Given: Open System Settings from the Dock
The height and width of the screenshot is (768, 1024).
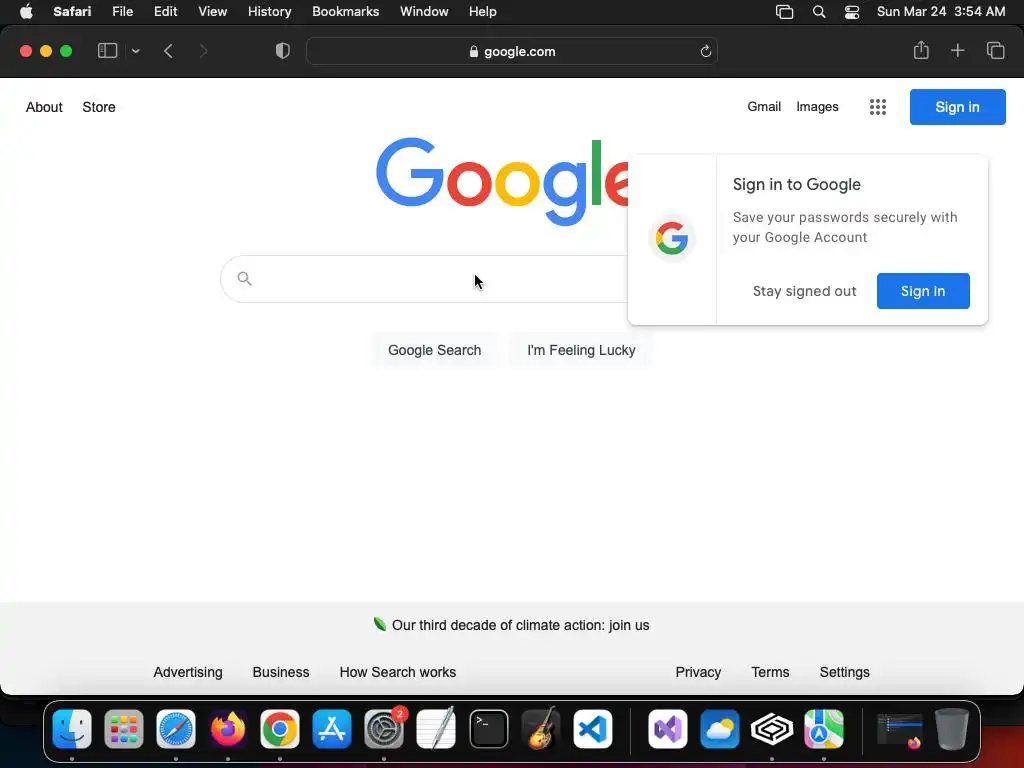Looking at the screenshot, I should (x=384, y=729).
